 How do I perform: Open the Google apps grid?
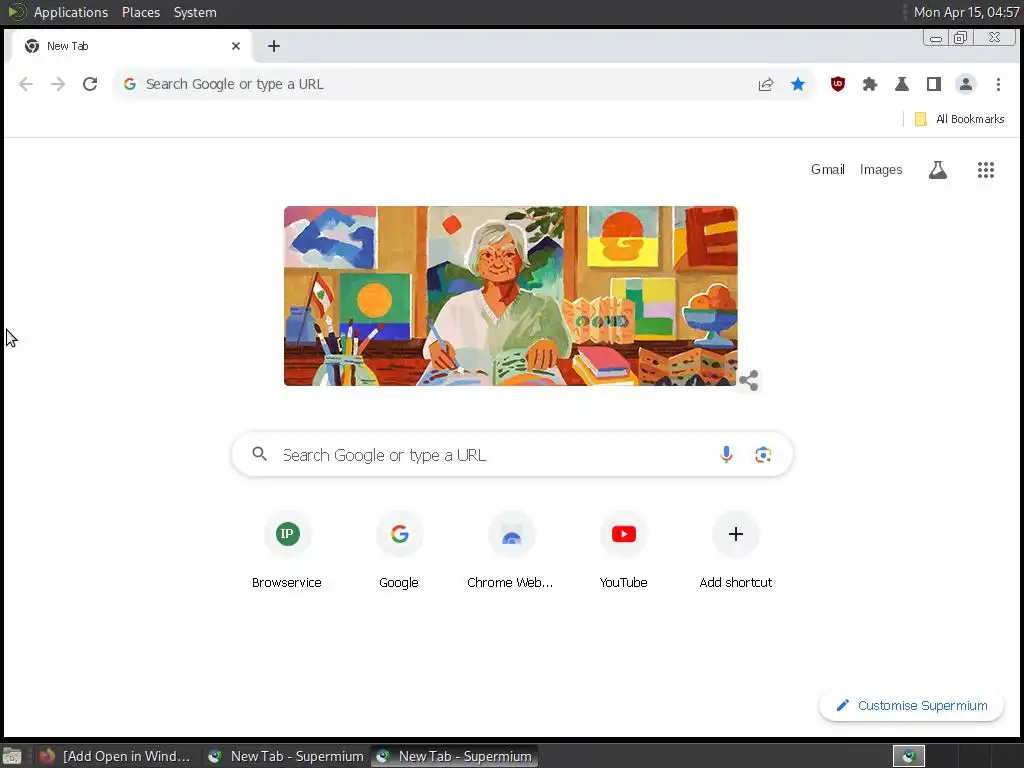point(985,170)
